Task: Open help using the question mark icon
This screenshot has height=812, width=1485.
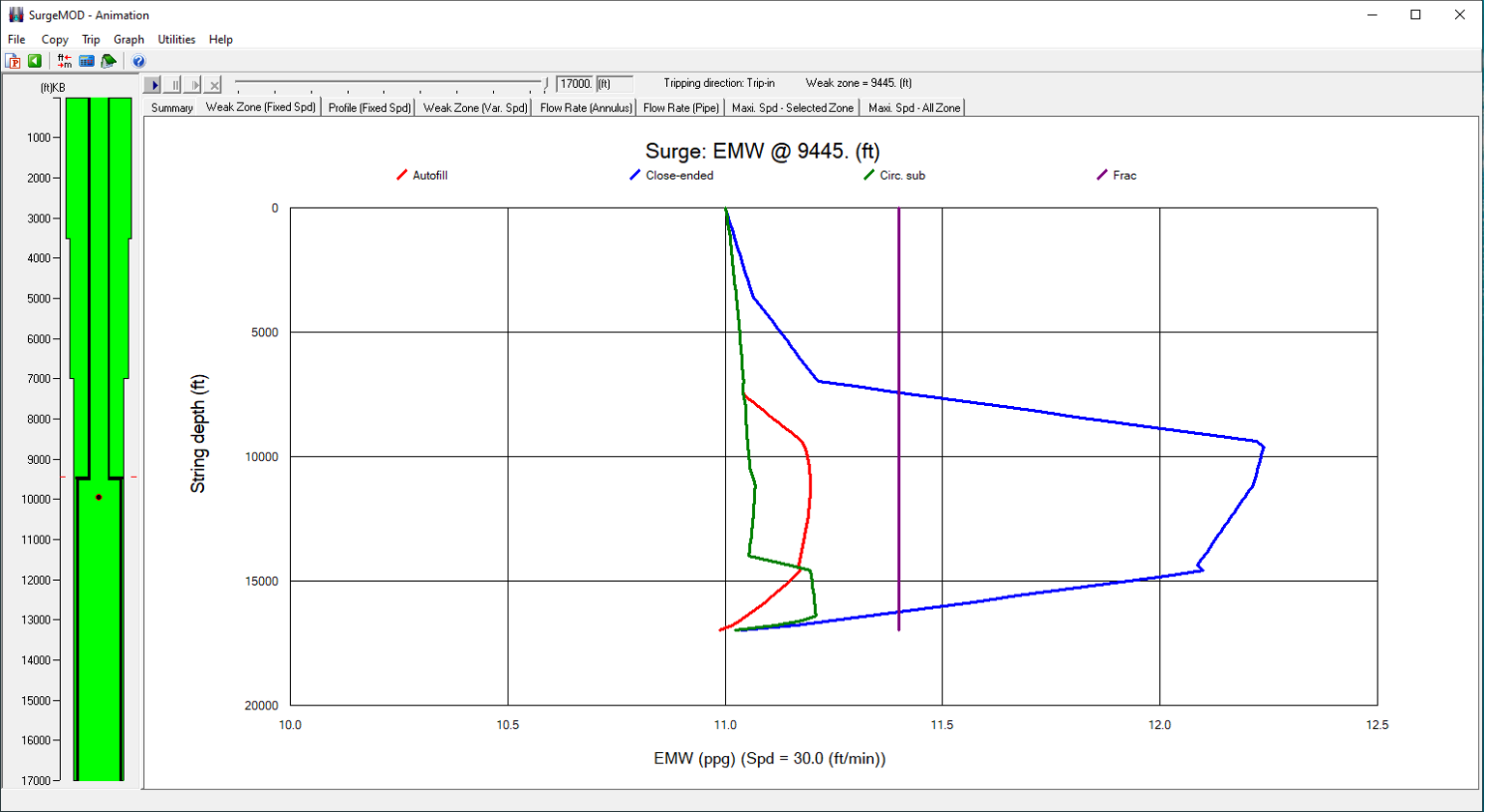Action: pos(138,61)
